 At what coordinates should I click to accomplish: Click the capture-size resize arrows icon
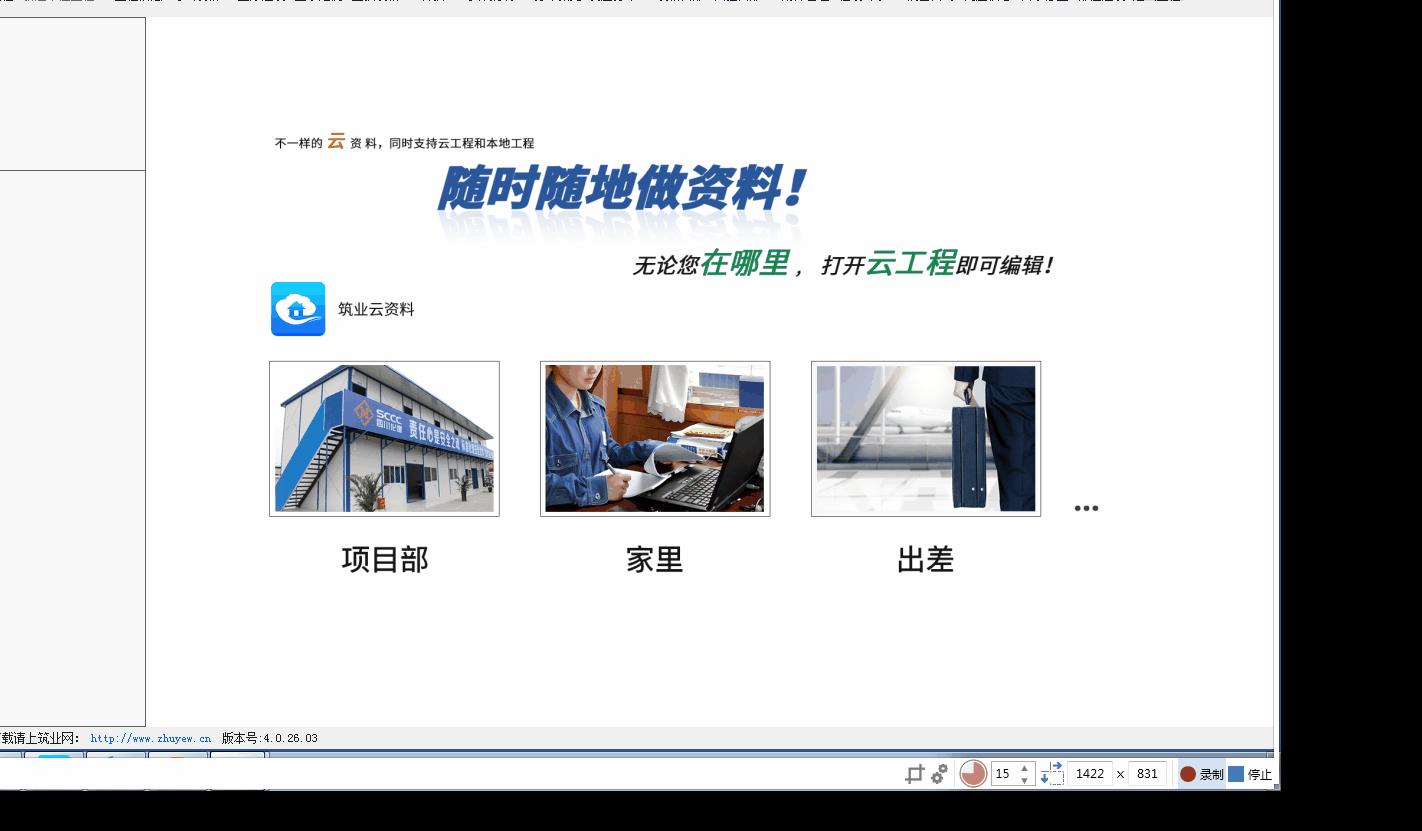1051,774
